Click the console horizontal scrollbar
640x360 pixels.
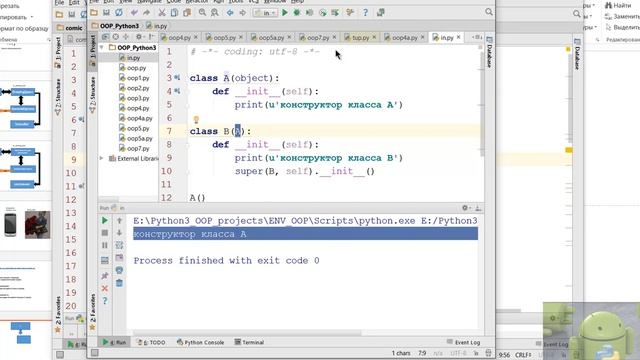247,333
